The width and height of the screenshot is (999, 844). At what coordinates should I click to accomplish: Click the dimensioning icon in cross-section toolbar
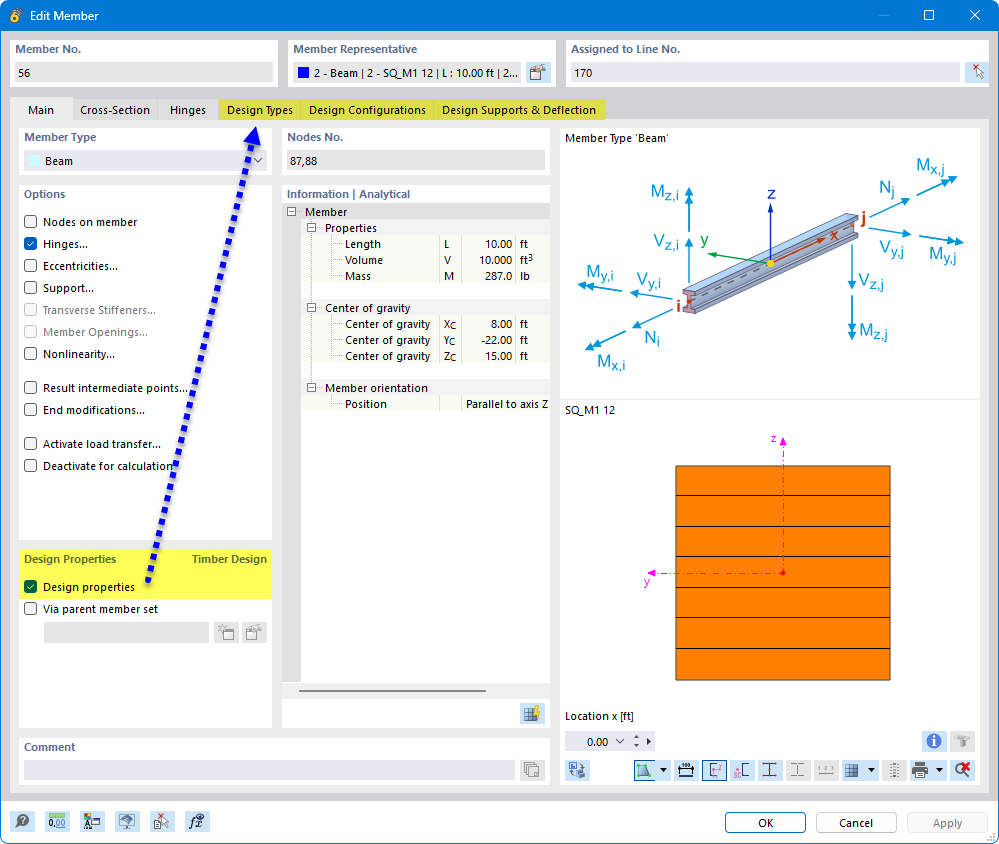coord(686,770)
